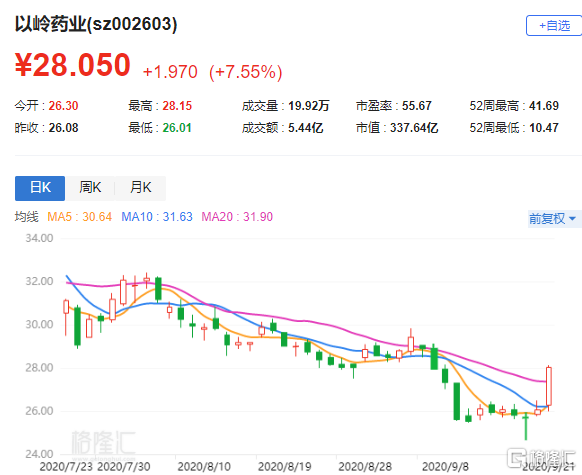582x475 pixels.
Task: Click the MA5 : 30.64 legend label
Action: click(79, 217)
